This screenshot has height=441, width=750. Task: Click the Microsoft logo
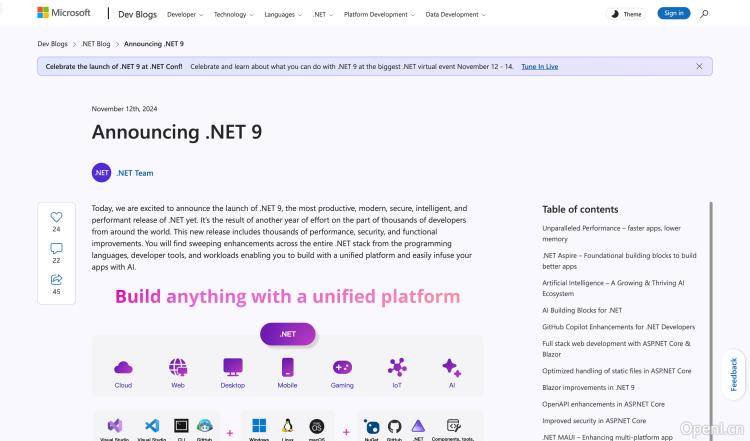point(63,14)
